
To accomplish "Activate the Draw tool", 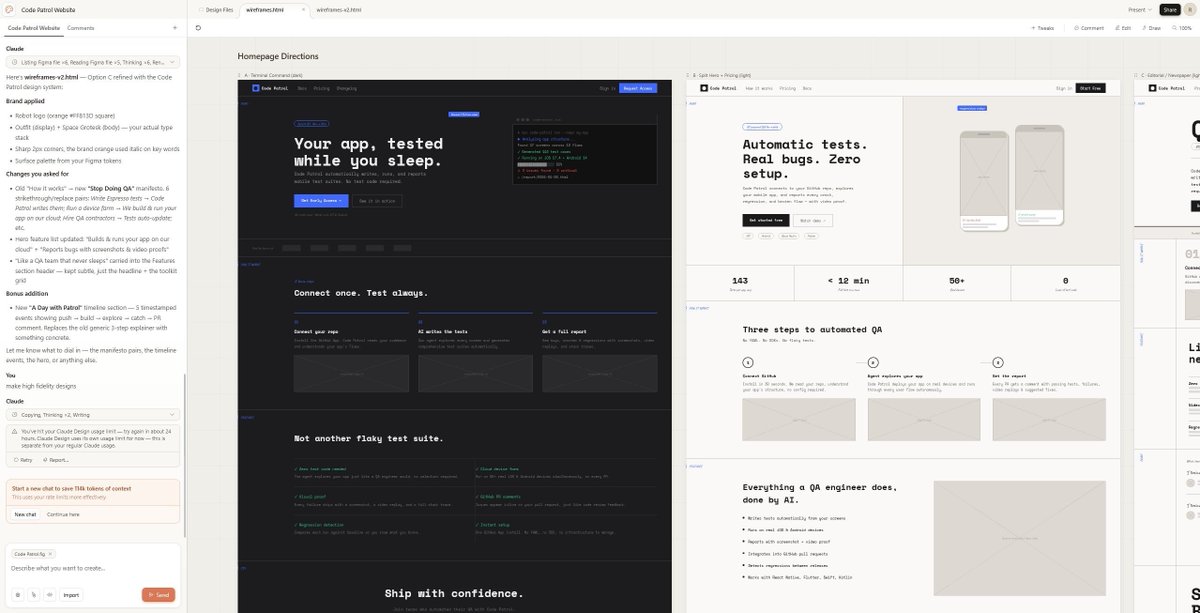I will (x=1151, y=28).
